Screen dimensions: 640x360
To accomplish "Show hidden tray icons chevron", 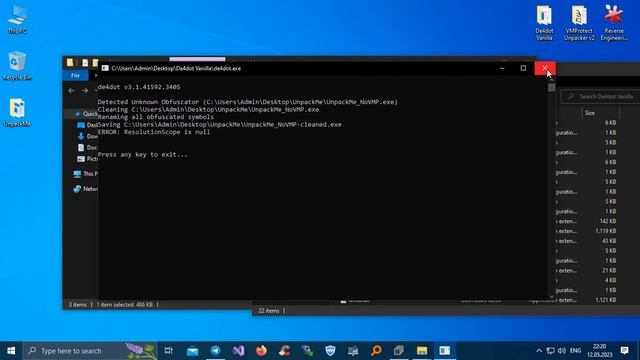I will [539, 351].
